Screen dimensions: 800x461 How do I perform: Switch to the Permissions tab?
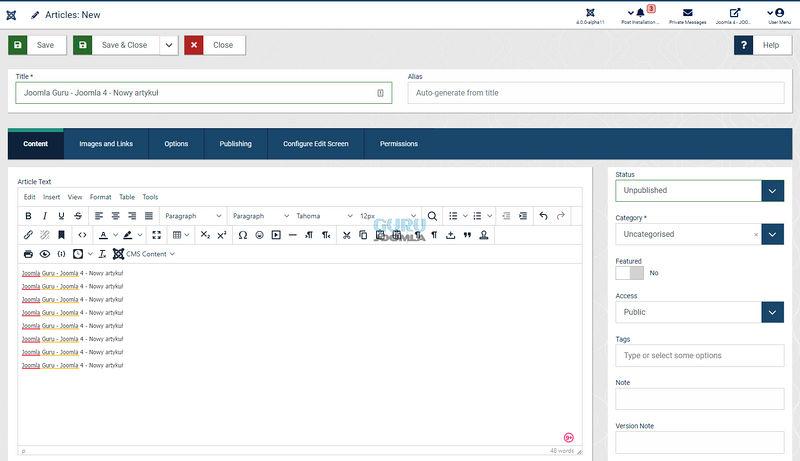[x=399, y=144]
